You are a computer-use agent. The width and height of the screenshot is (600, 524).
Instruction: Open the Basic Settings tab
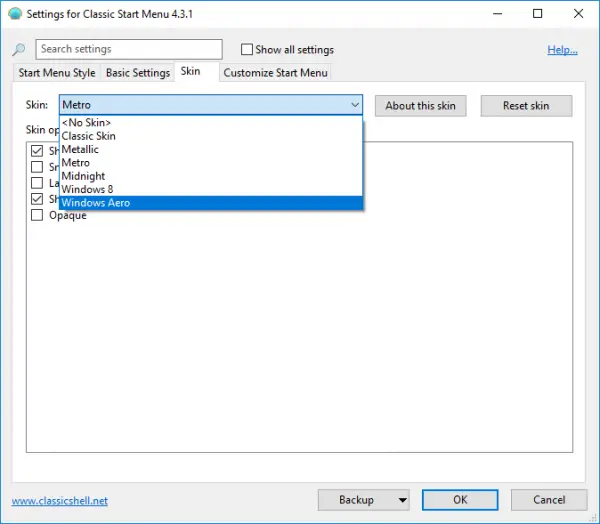coord(138,73)
